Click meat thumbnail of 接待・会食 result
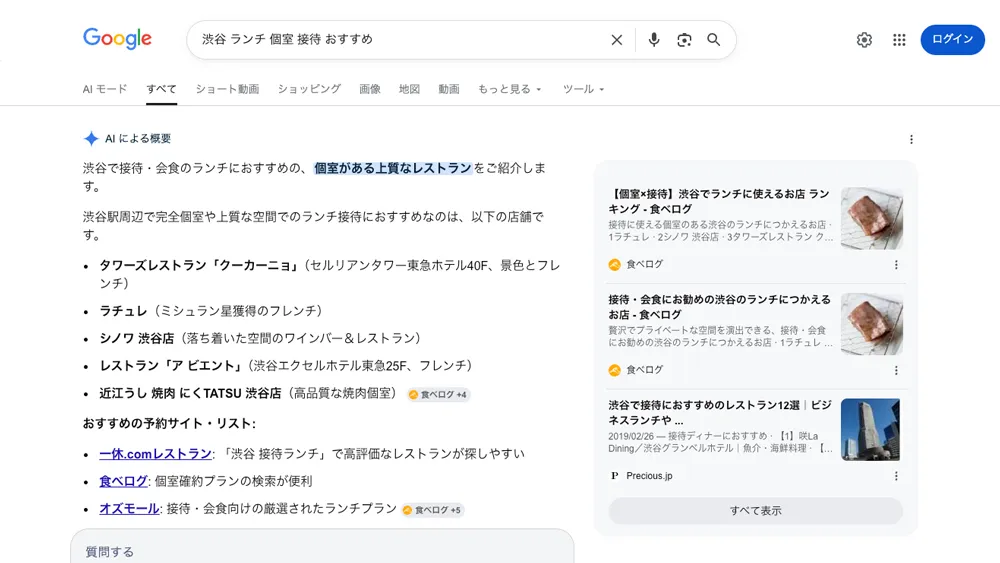 coord(871,324)
